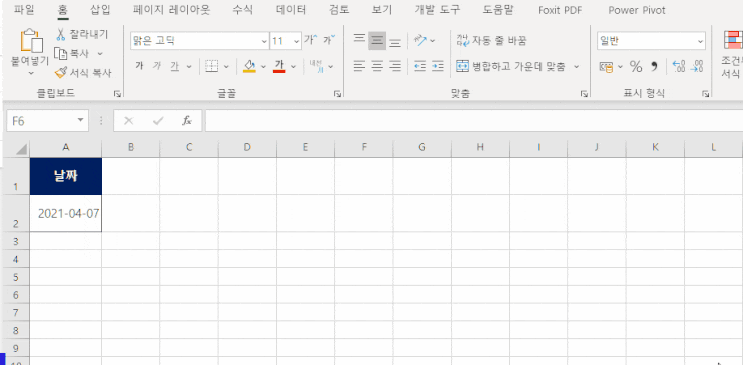
Task: Switch to 페이지 레이아웃 tab
Action: click(x=172, y=10)
